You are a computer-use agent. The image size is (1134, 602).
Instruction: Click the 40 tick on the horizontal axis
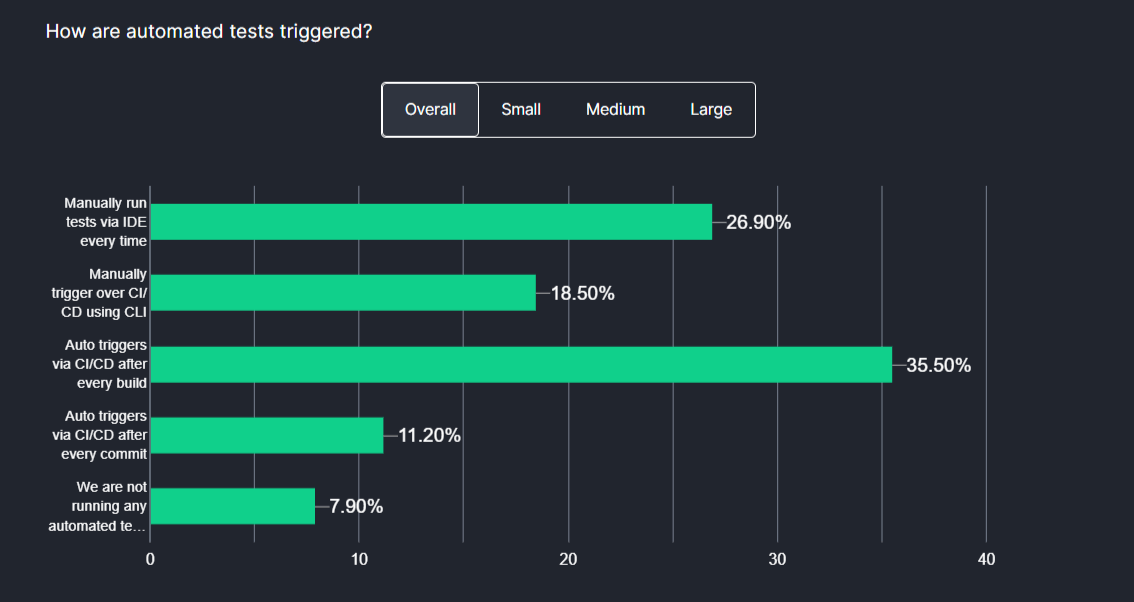pyautogui.click(x=986, y=561)
